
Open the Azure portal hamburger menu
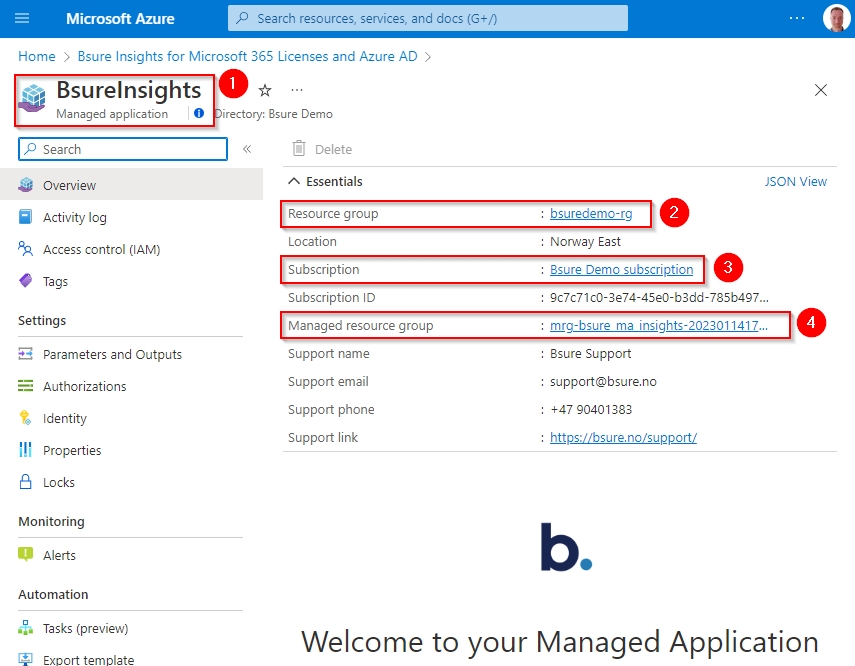click(22, 18)
